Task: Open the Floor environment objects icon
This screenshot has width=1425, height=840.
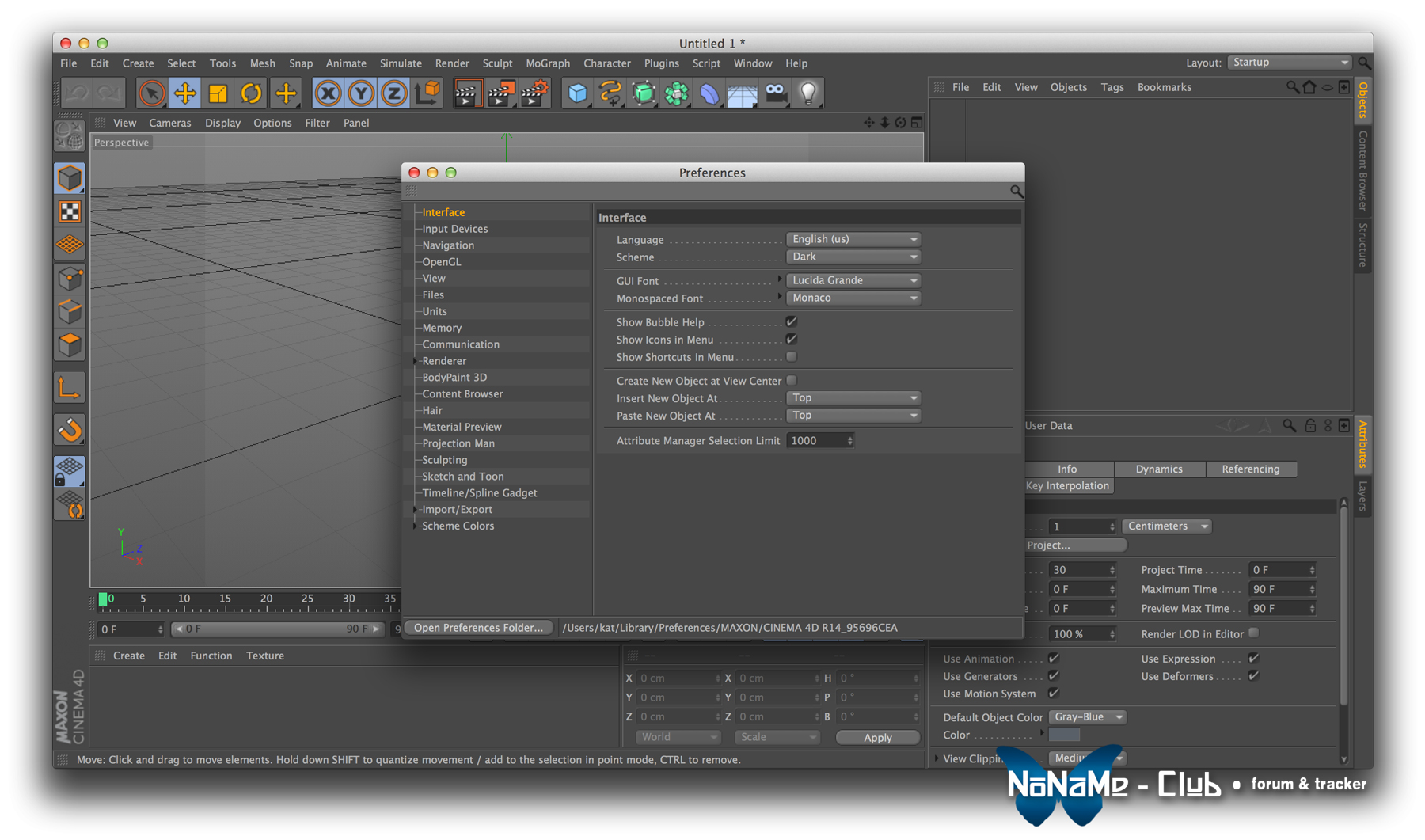Action: tap(743, 93)
